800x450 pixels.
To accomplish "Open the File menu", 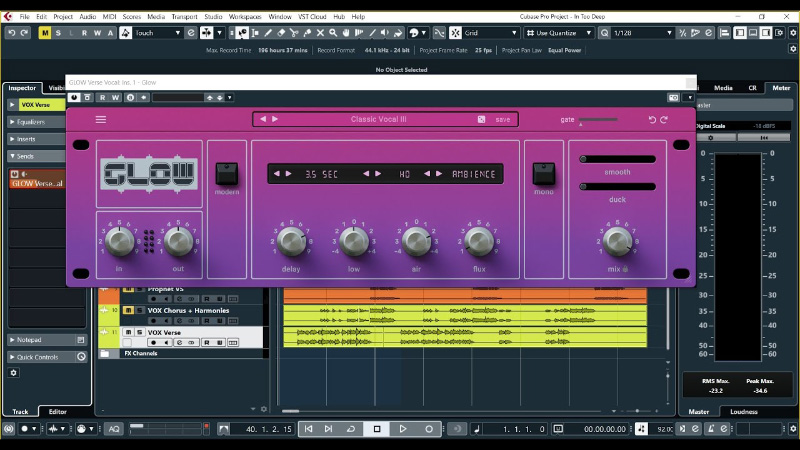I will (24, 16).
